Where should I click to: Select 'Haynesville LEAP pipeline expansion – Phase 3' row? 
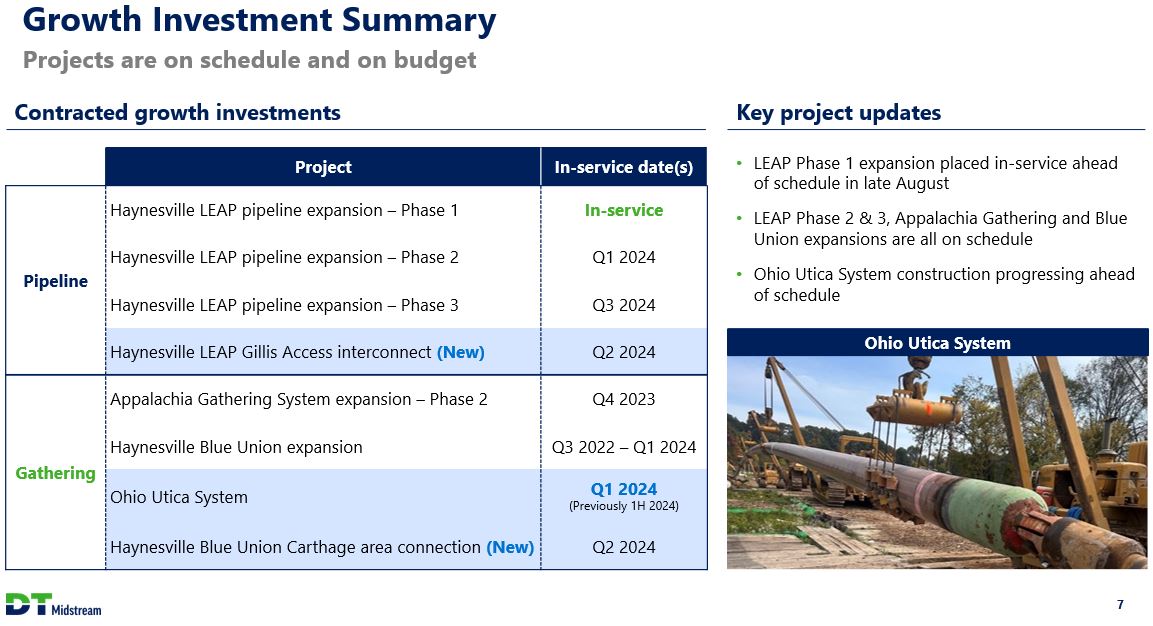click(406, 305)
